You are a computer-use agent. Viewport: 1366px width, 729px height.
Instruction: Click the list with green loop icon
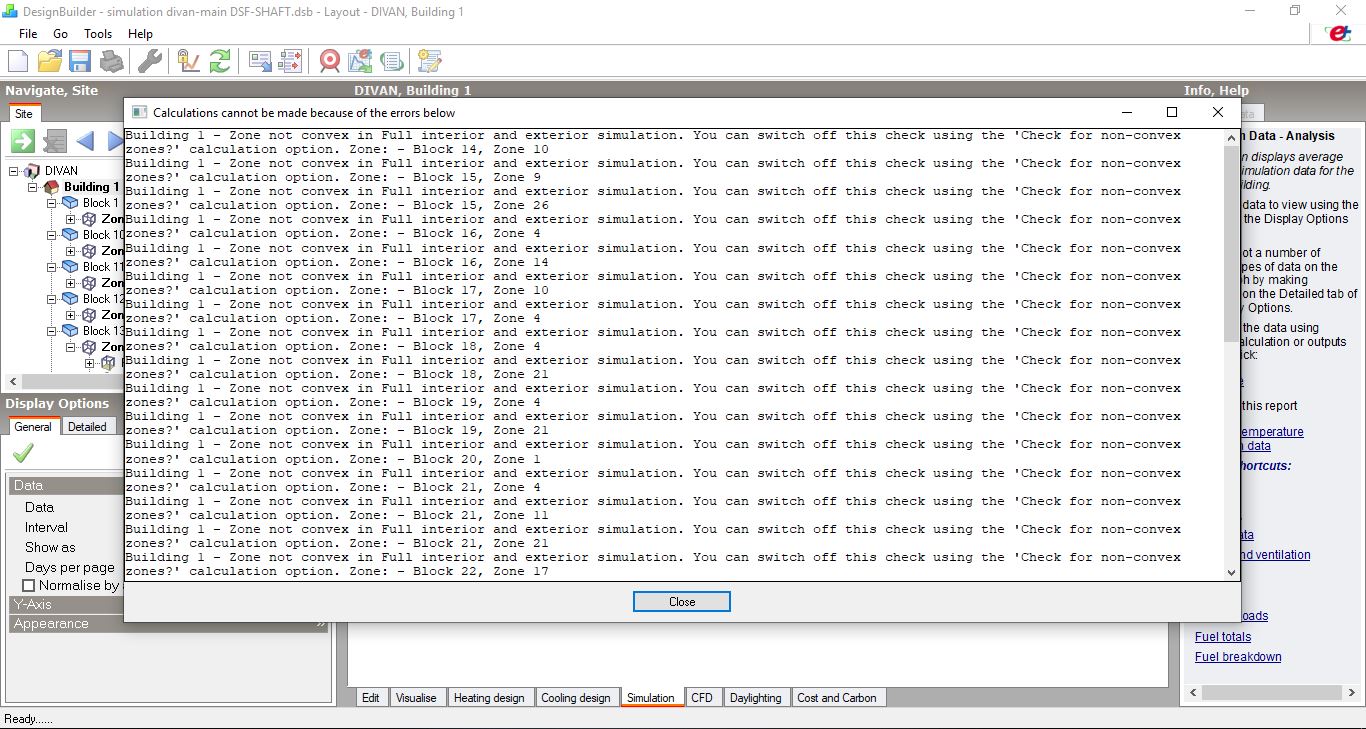point(391,61)
